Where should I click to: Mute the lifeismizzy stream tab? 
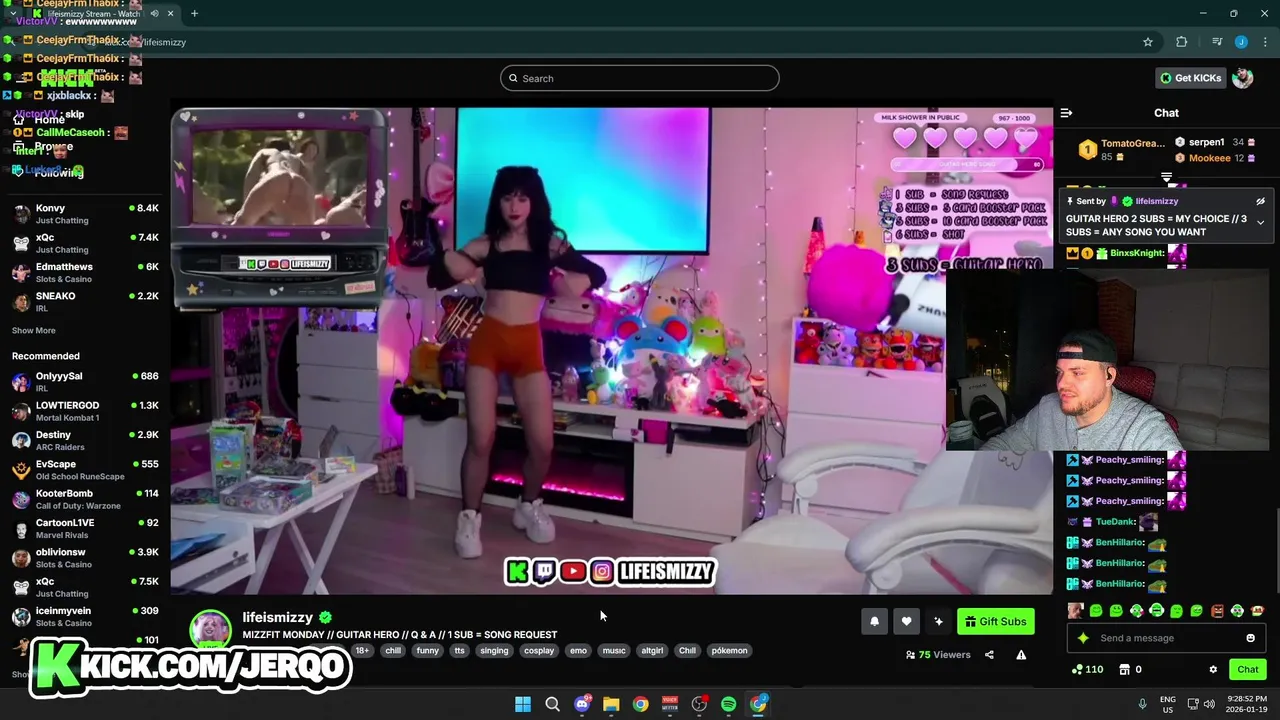(154, 14)
